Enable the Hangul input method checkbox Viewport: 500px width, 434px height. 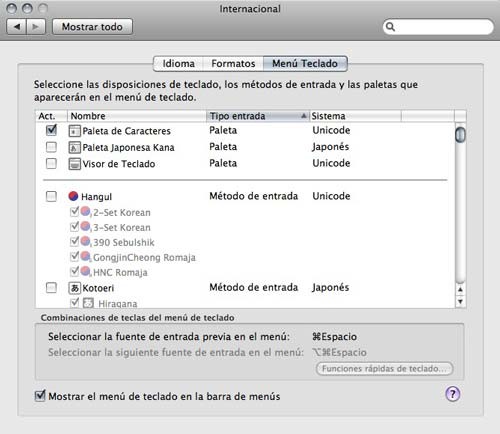point(51,196)
